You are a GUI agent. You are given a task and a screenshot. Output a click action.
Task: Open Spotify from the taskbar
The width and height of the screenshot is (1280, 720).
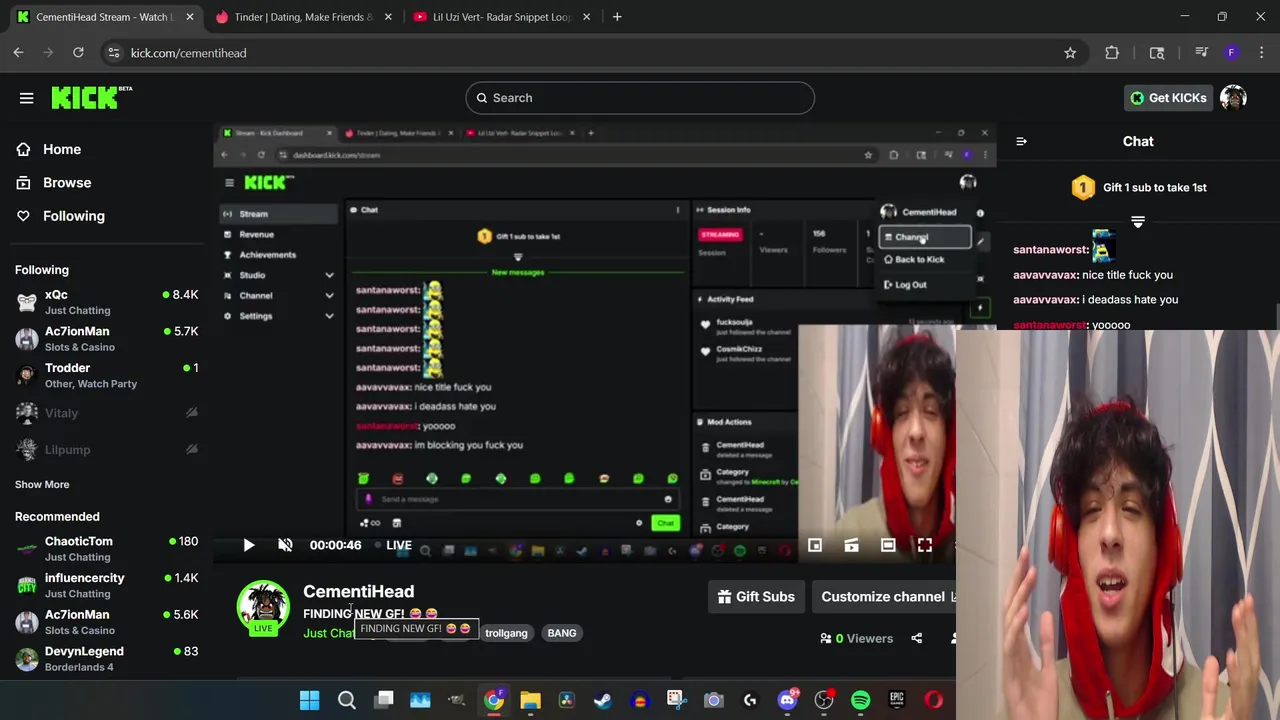(860, 700)
